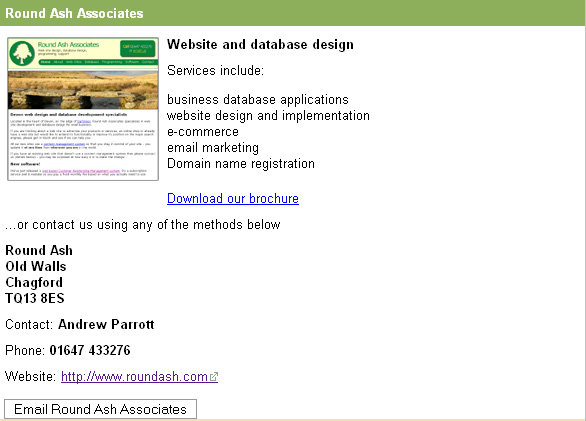The width and height of the screenshot is (586, 421).
Task: Click the phone number 01647 433276
Action: (90, 350)
